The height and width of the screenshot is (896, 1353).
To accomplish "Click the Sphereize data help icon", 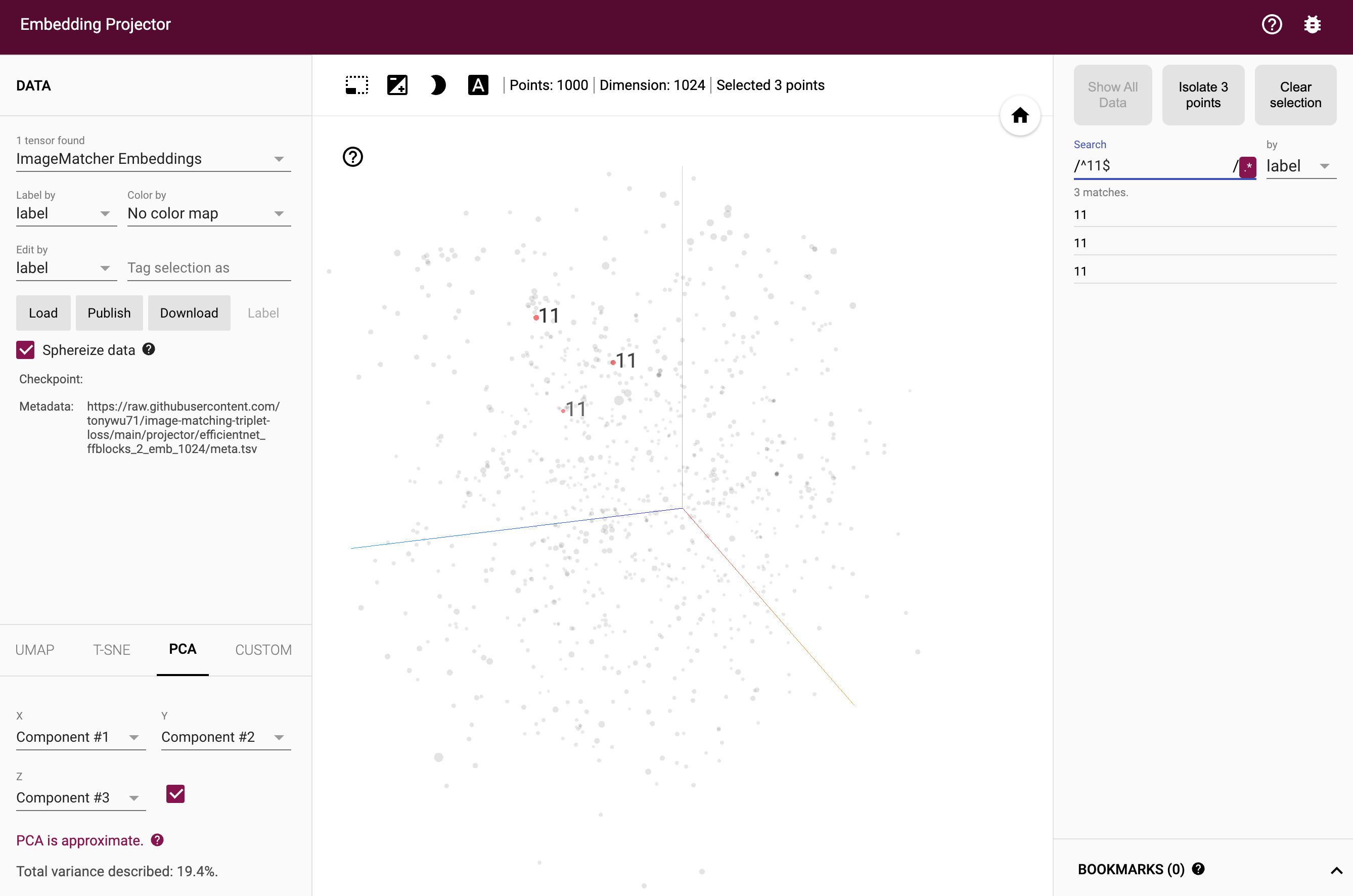I will tap(149, 349).
